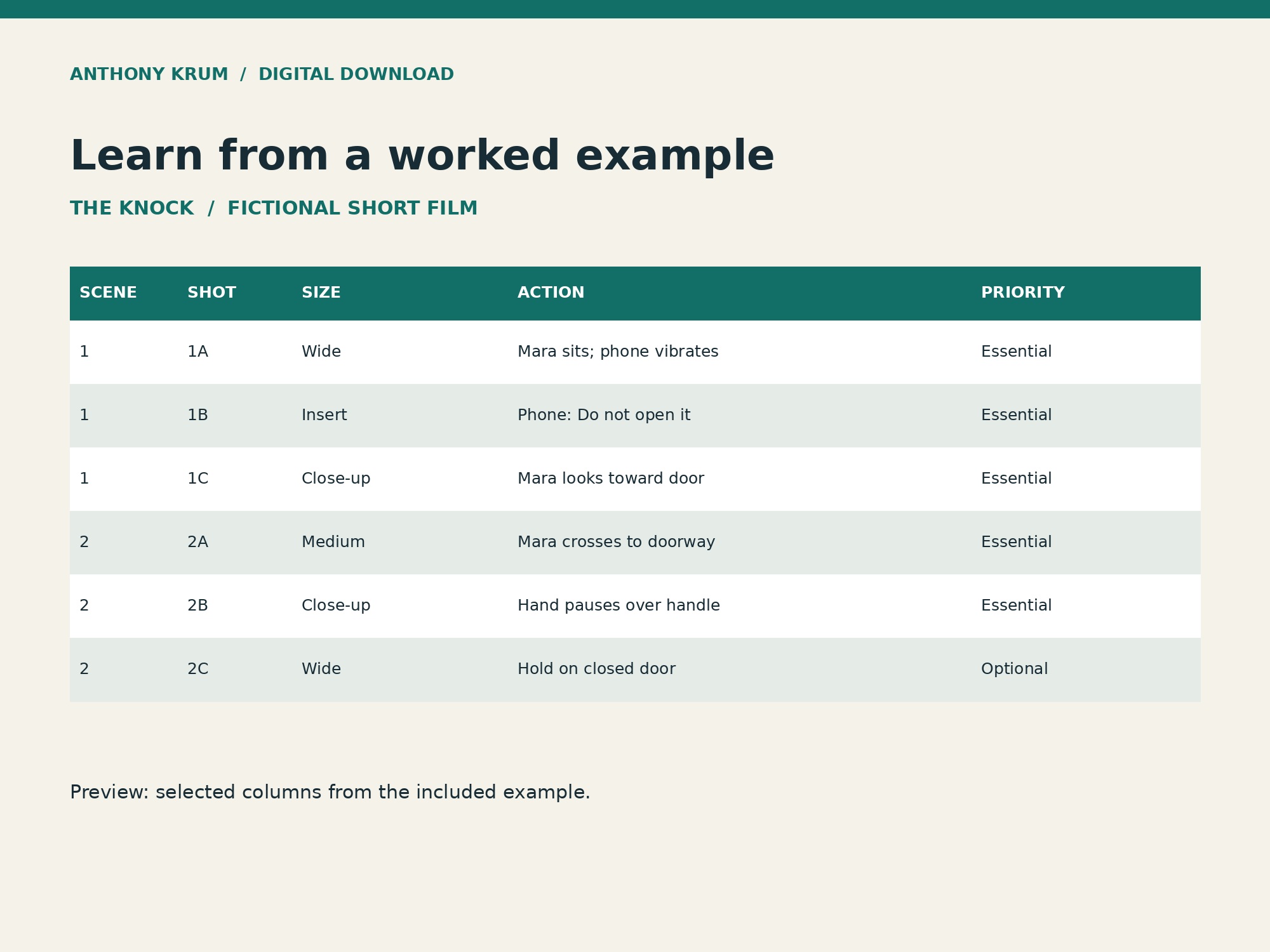Click Close-up size in row 1C
The height and width of the screenshot is (952, 1270).
pyautogui.click(x=335, y=479)
